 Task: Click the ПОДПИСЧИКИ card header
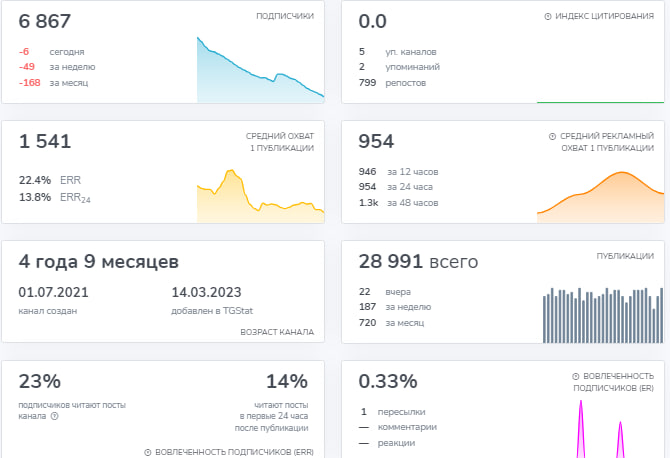[x=285, y=17]
